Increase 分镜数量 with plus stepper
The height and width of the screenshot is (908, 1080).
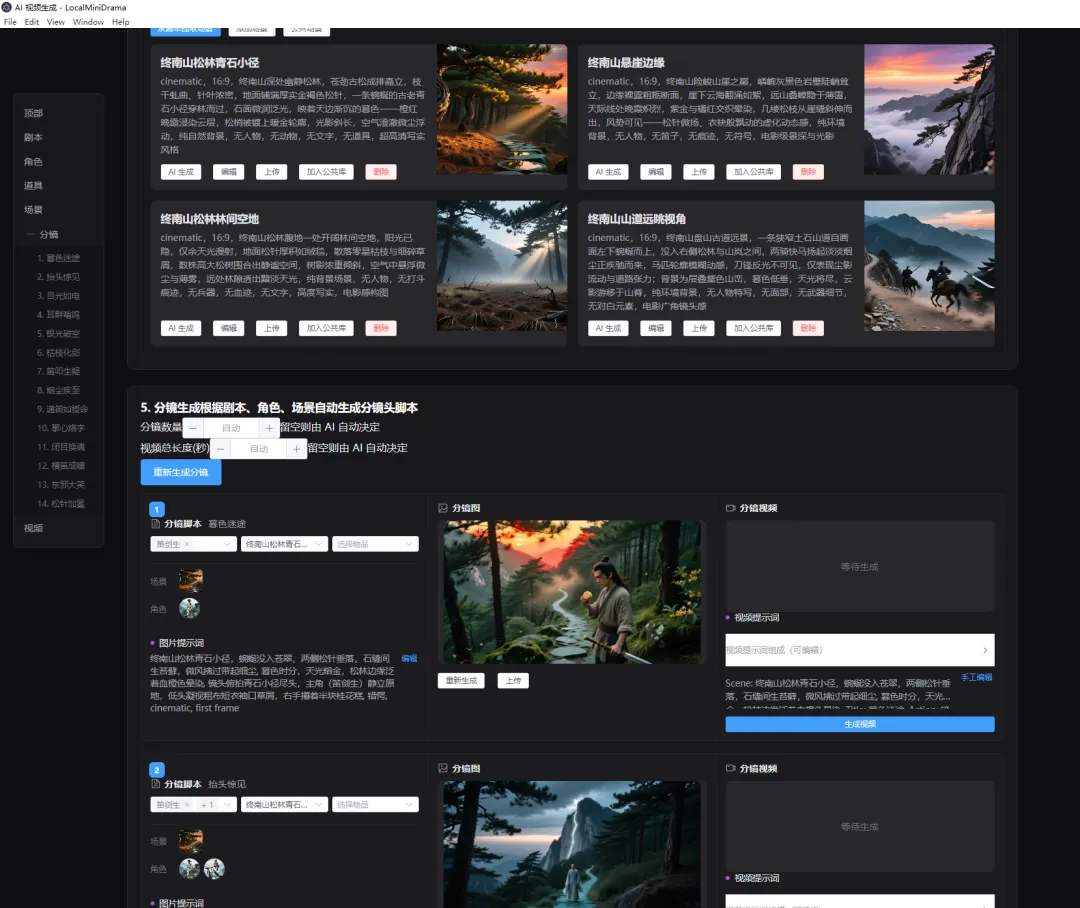269,428
